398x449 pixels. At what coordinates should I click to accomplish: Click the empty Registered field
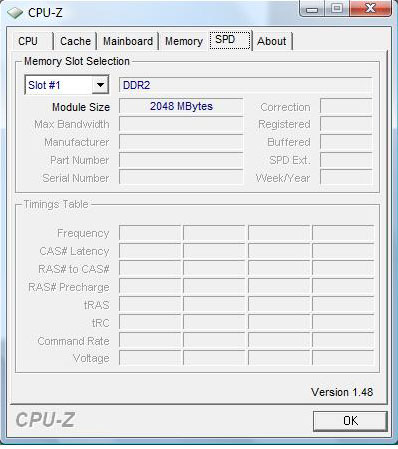click(346, 124)
